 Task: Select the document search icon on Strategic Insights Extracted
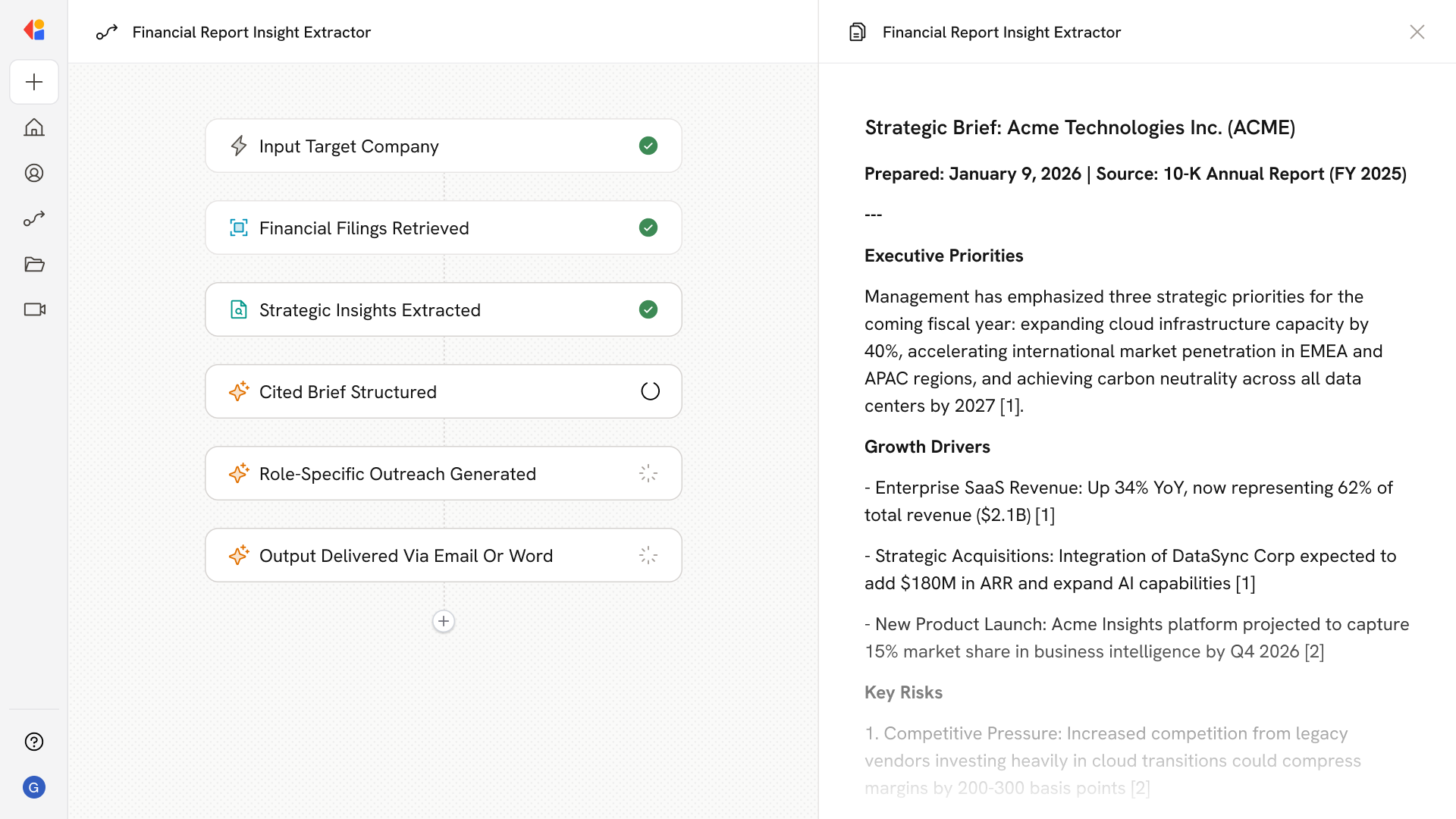coord(239,309)
